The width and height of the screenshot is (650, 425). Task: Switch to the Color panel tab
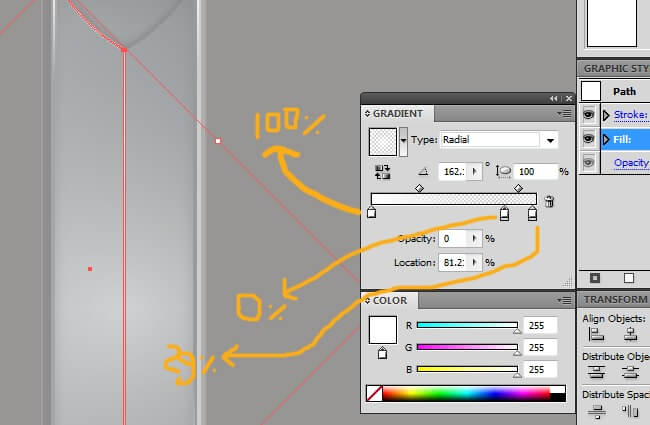pyautogui.click(x=390, y=300)
